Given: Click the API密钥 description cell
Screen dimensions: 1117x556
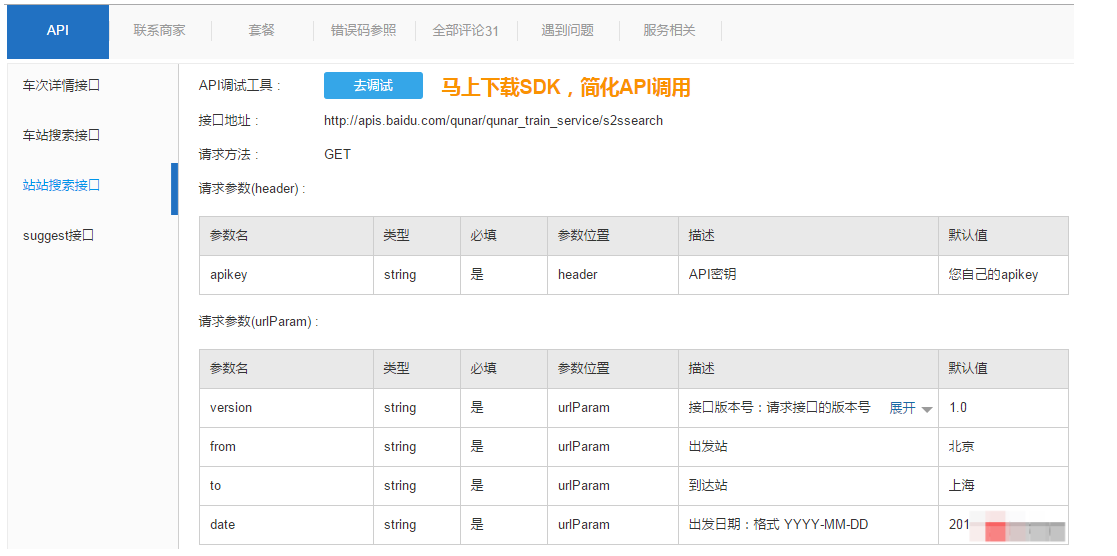Looking at the screenshot, I should click(809, 275).
